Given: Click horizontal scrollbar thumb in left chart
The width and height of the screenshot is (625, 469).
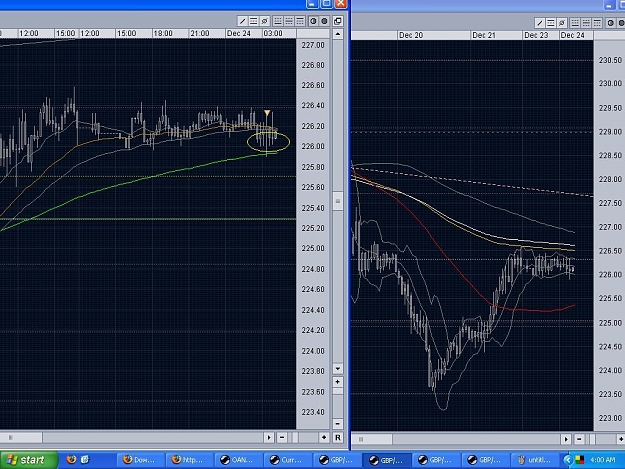Looking at the screenshot, I should tap(21, 438).
